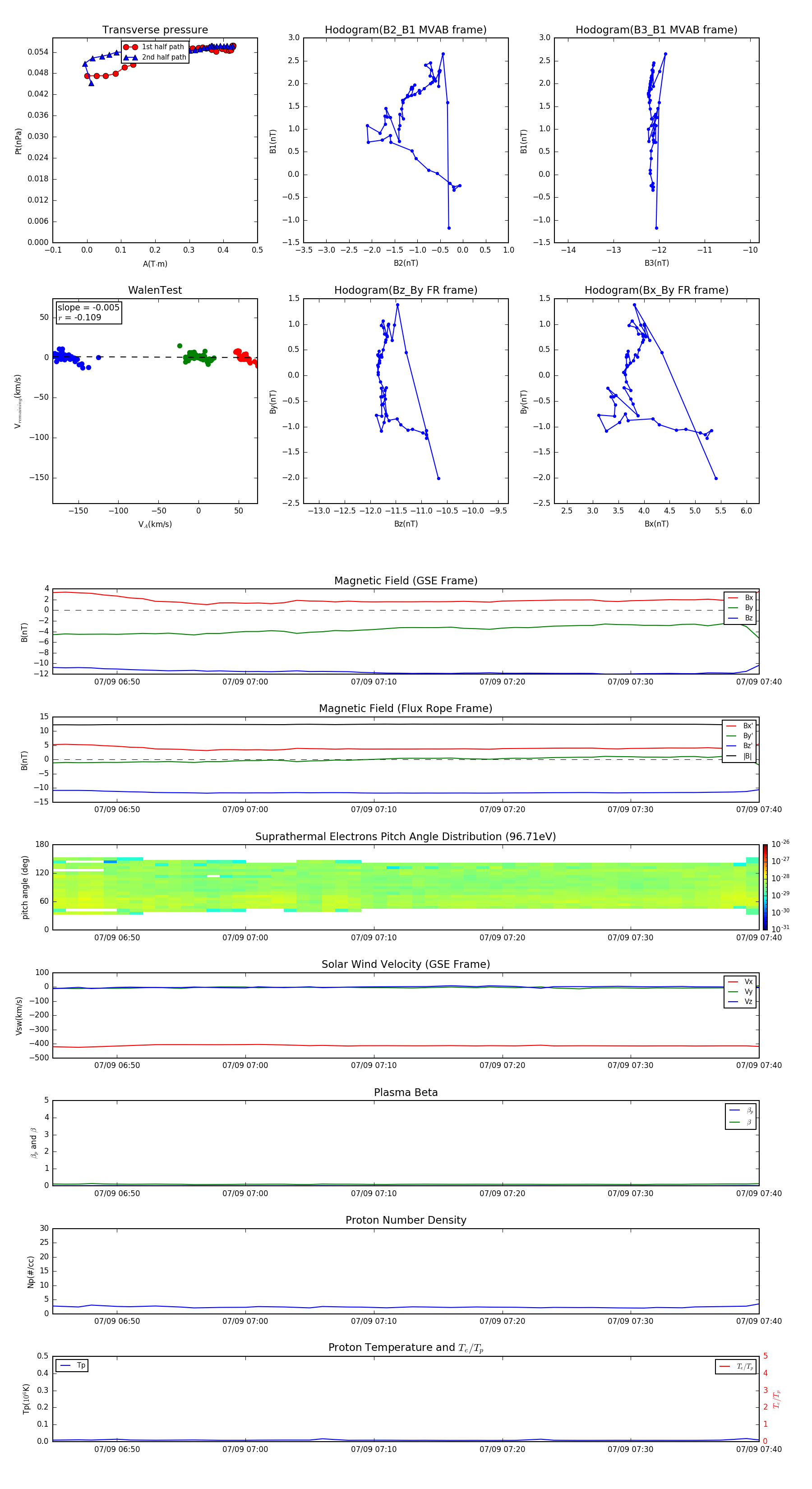This screenshot has width=812, height=1489.
Task: Select the "A(T·m)" x-axis label
Action: point(155,264)
